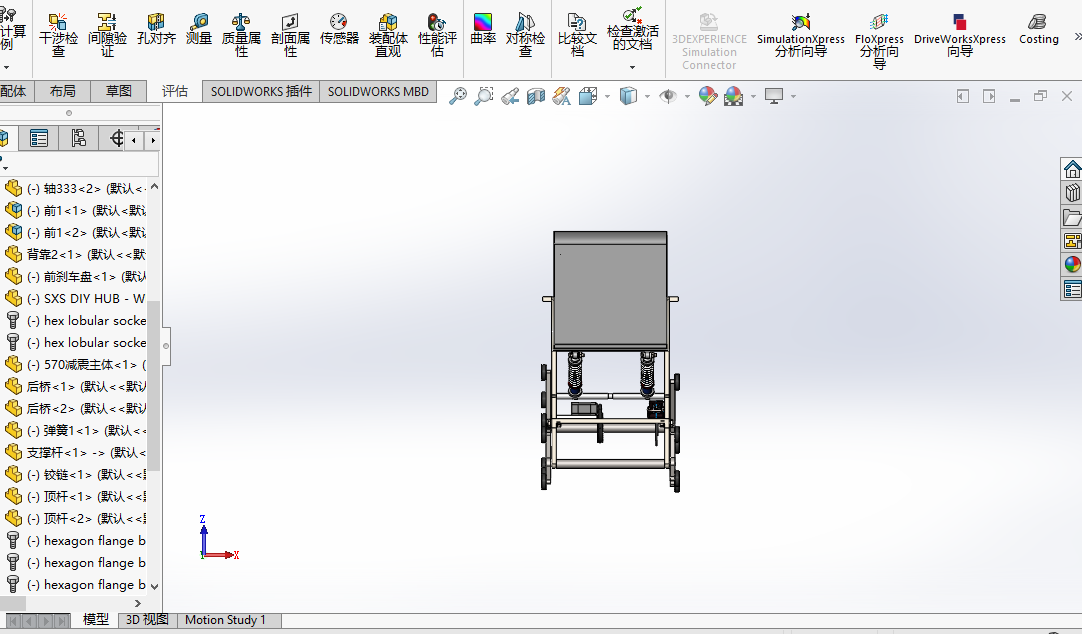1082x634 pixels.
Task: Run Performance Evaluation (性能评估)
Action: click(437, 34)
